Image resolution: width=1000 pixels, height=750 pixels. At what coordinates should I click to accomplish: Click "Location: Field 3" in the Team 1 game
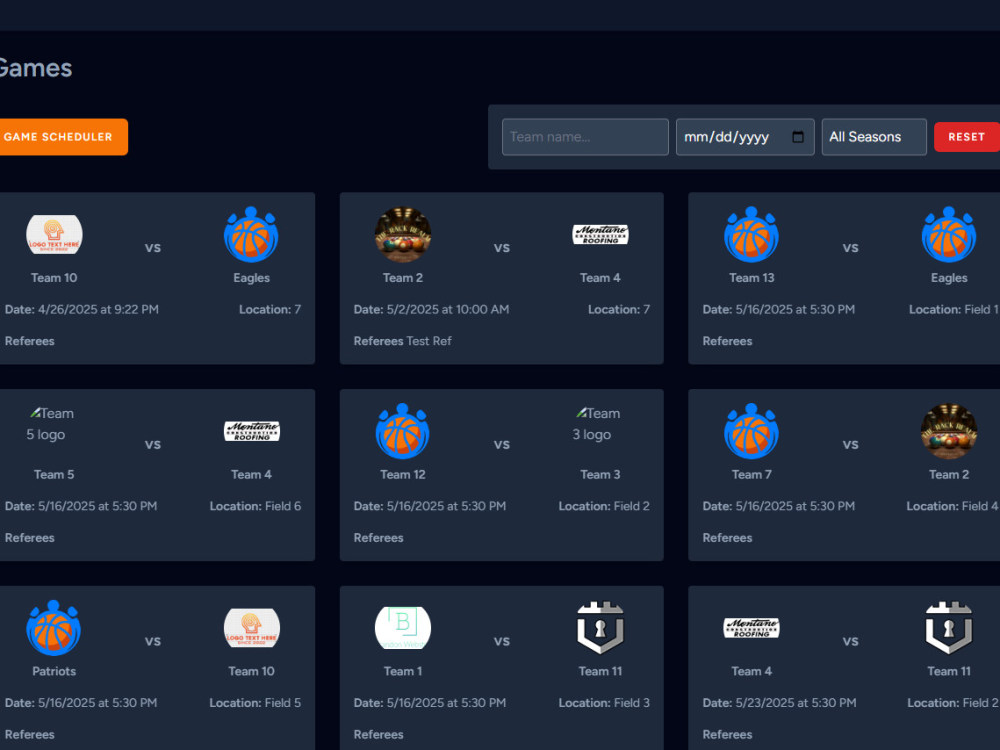click(604, 703)
